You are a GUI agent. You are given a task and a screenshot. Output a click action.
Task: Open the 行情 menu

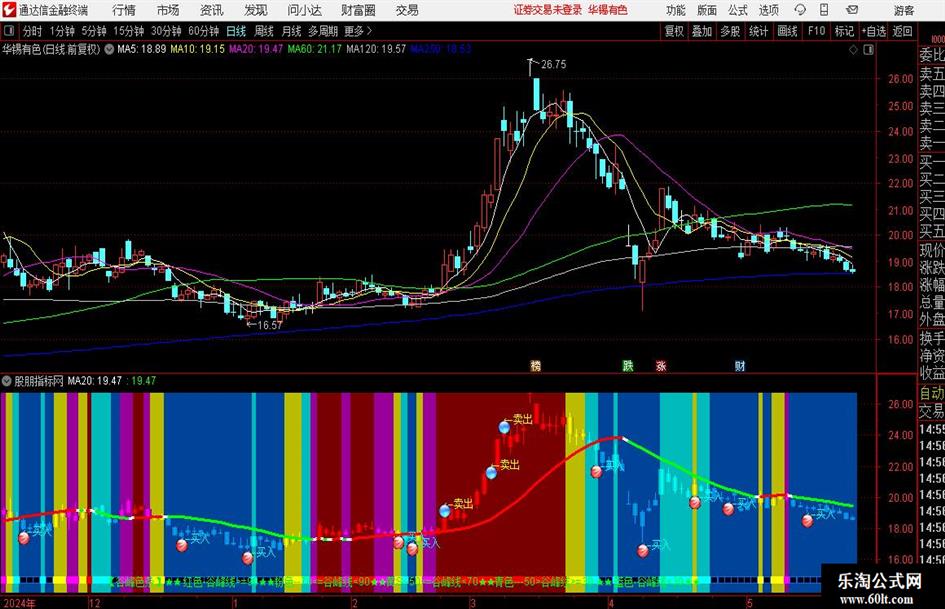coord(124,10)
